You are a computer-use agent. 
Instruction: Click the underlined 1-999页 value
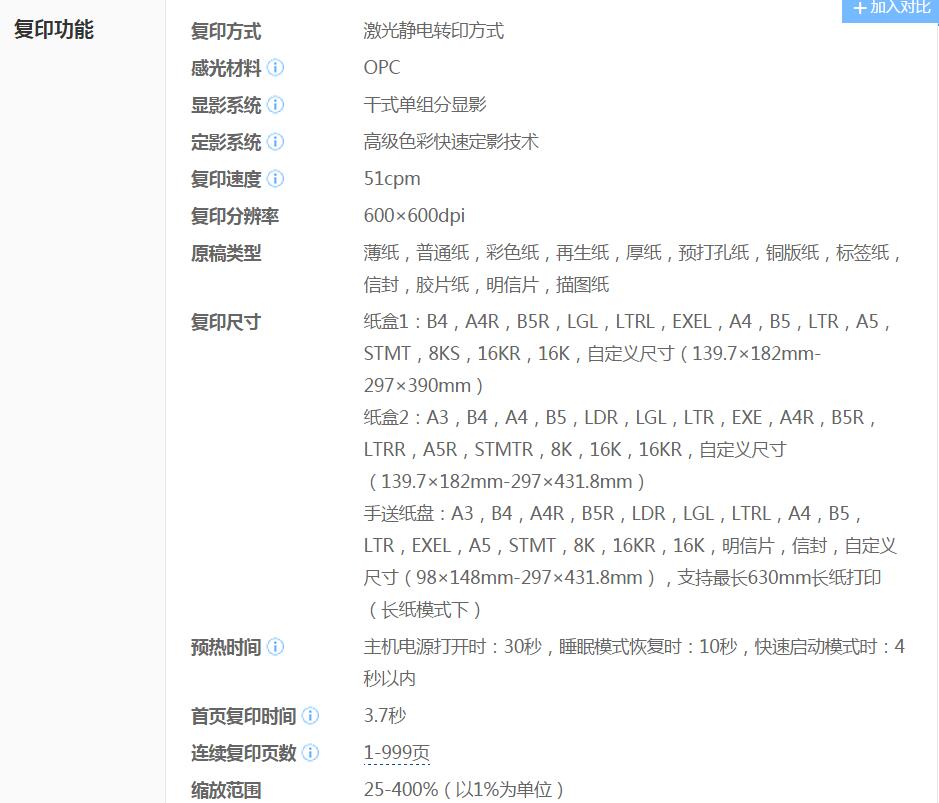[396, 753]
